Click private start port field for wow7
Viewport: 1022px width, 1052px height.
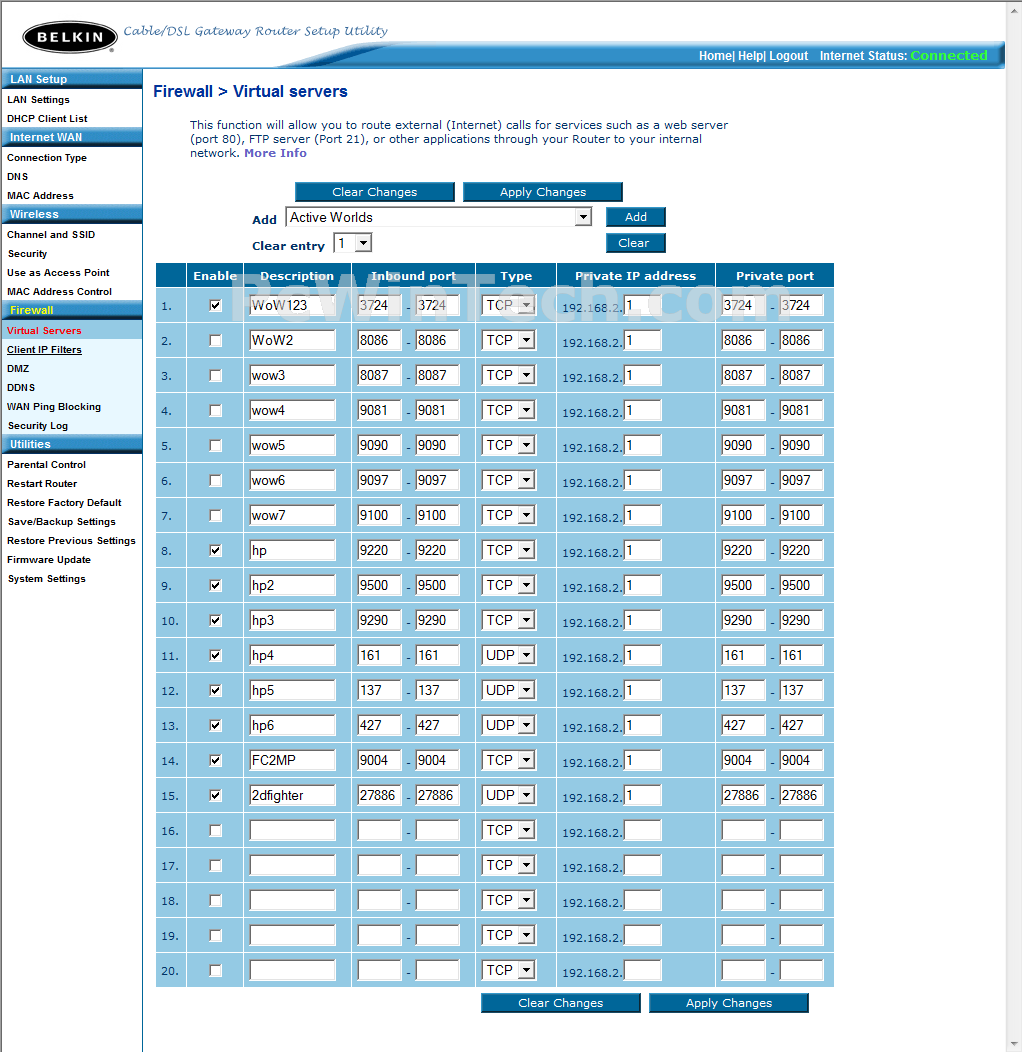click(744, 515)
